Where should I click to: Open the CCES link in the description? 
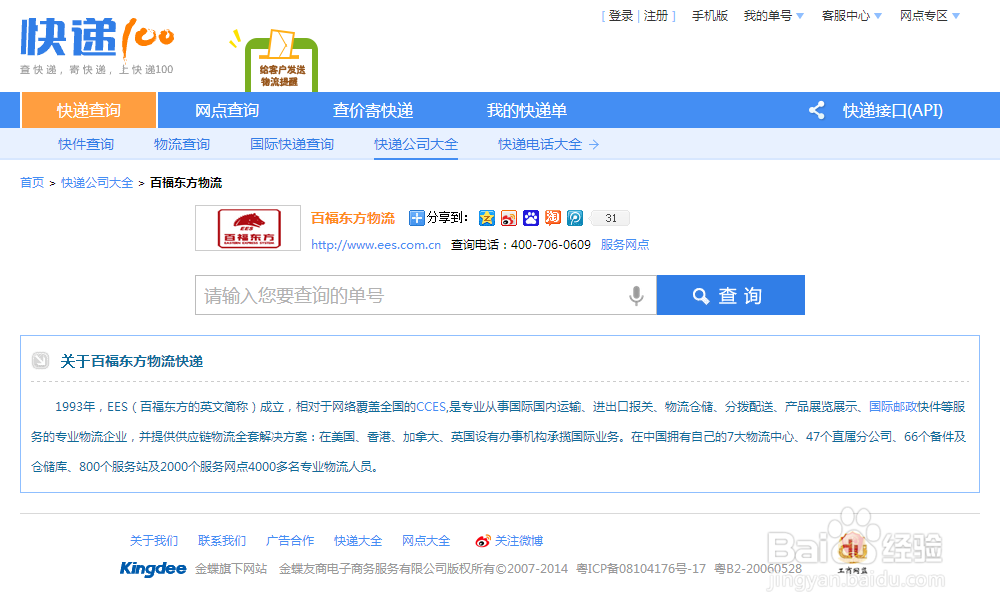(x=431, y=407)
